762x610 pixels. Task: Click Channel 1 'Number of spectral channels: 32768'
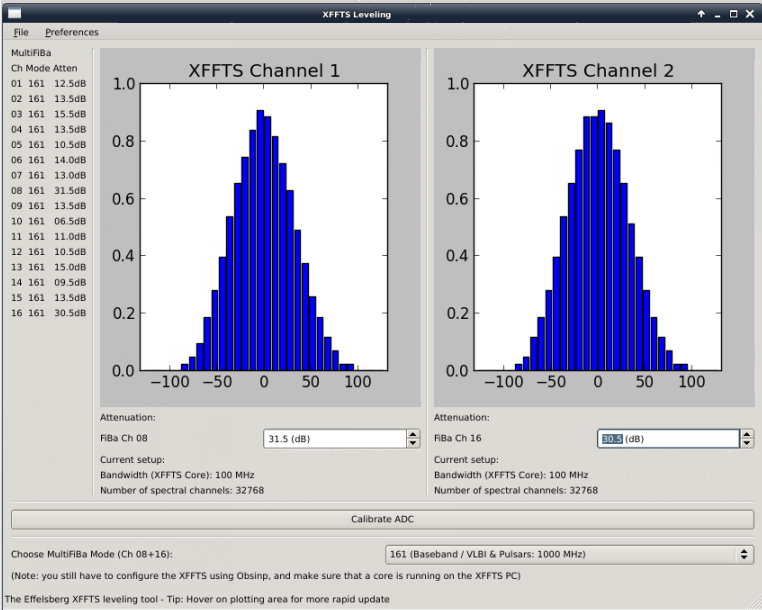(182, 490)
